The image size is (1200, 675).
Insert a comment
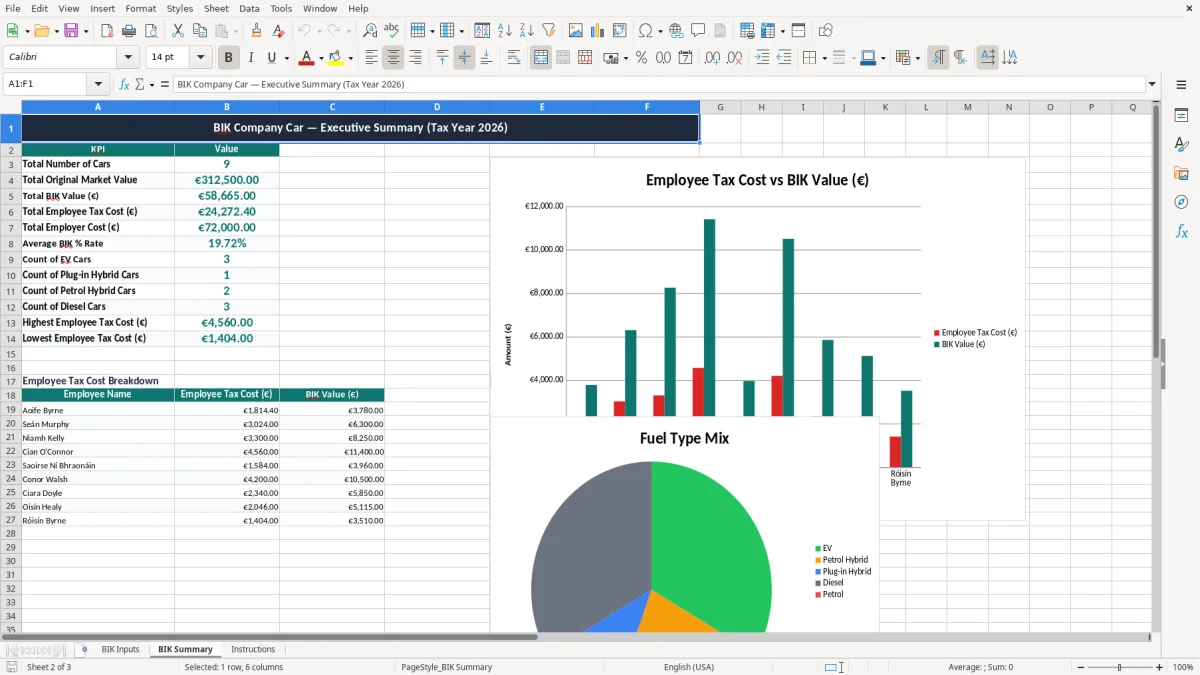[x=699, y=31]
